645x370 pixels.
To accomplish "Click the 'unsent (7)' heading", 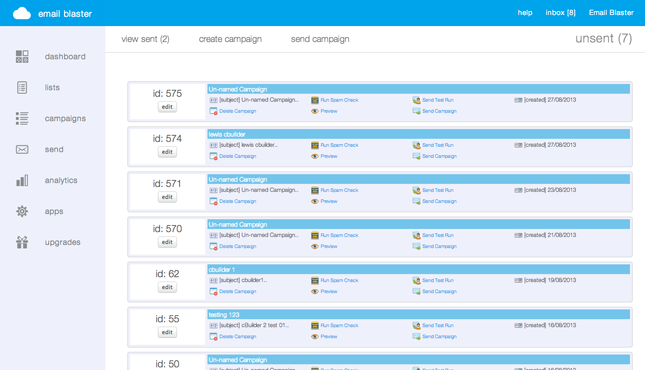I will 603,38.
